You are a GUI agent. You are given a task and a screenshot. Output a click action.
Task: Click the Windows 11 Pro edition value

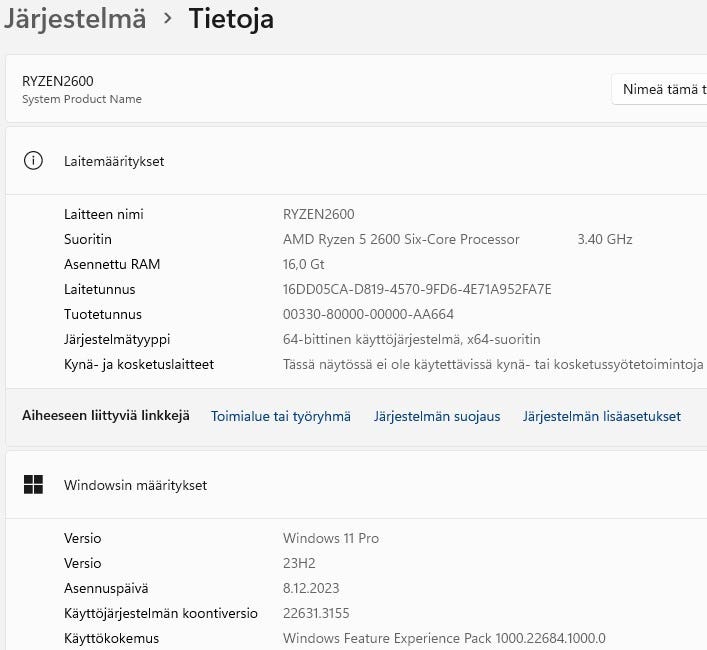pyautogui.click(x=331, y=539)
